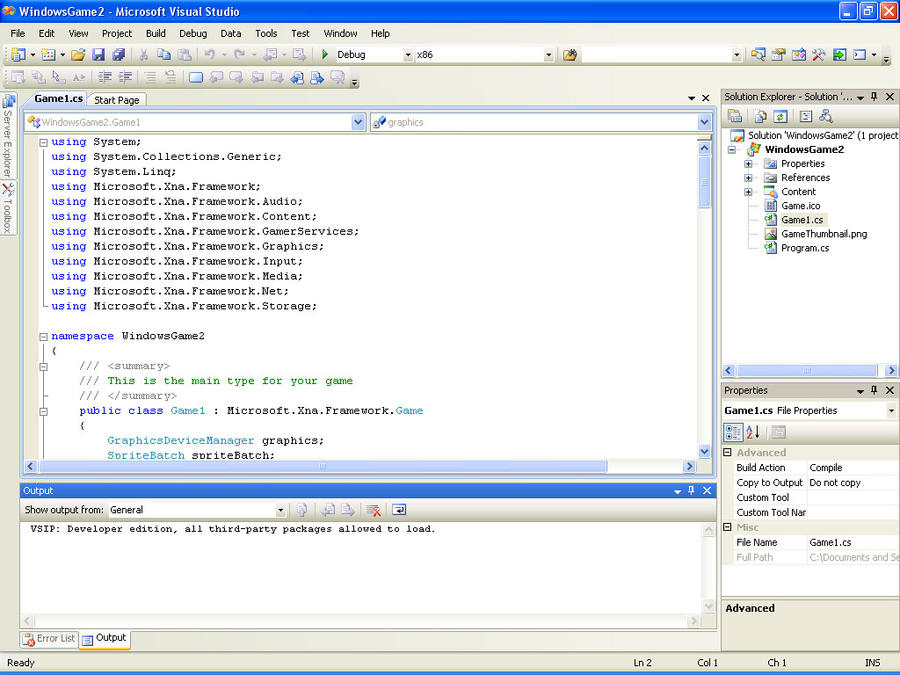Open Show output from General dropdown
The height and width of the screenshot is (675, 900).
pos(281,510)
